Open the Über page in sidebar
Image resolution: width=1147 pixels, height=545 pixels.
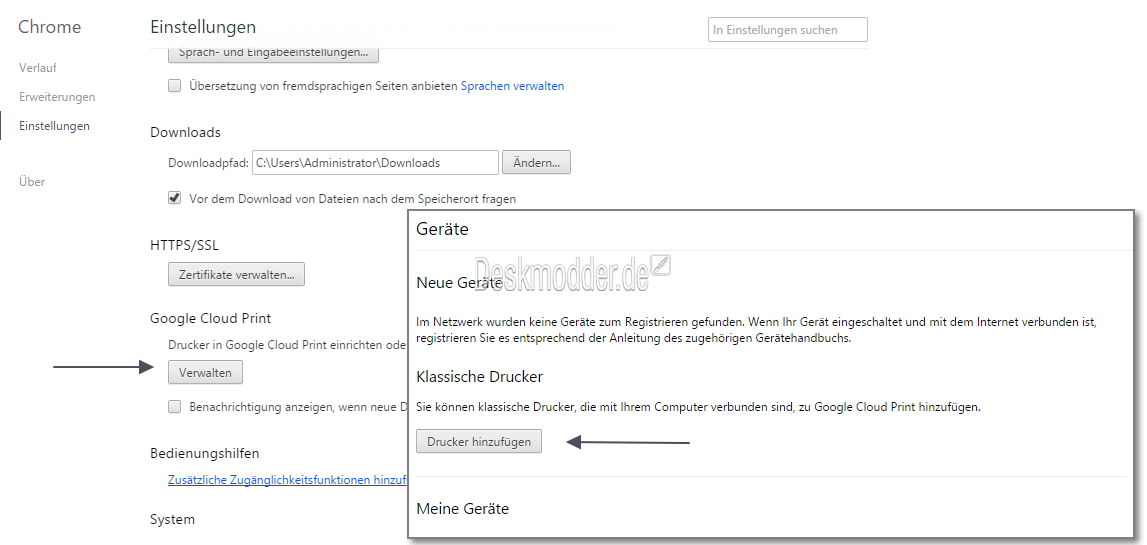(32, 181)
